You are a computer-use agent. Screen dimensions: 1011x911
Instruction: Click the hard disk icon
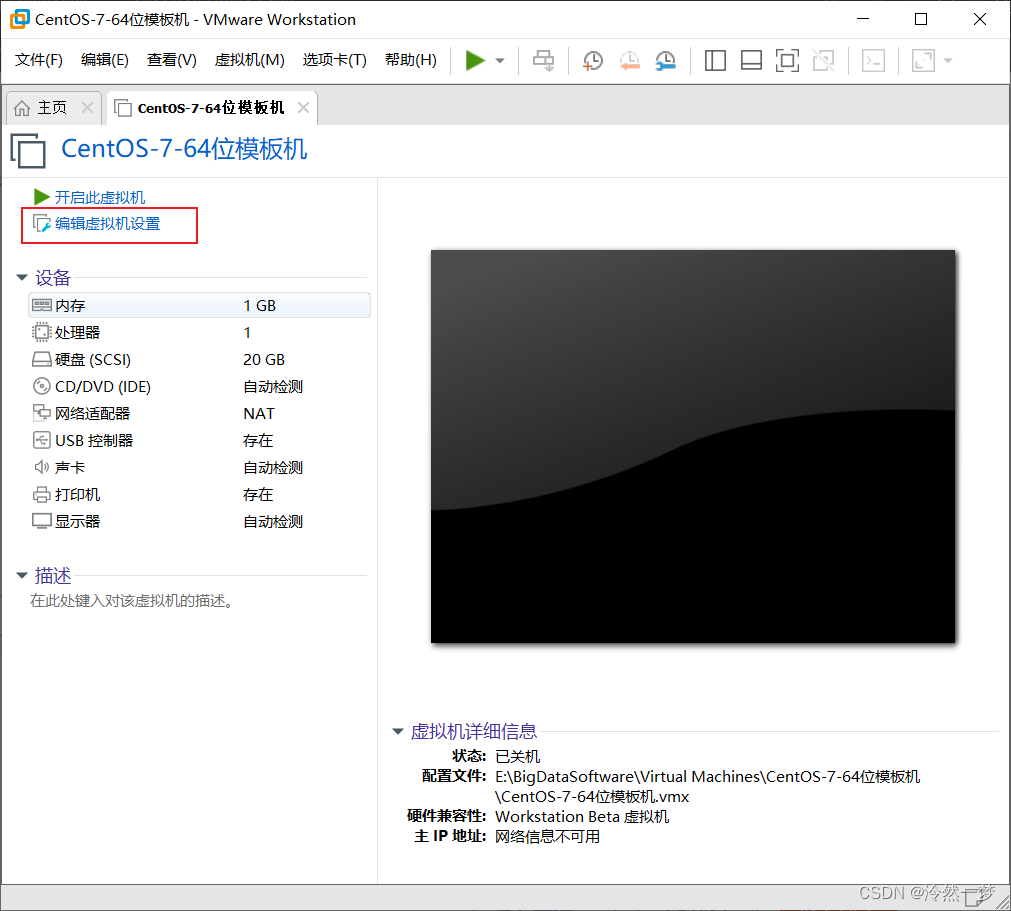click(42, 359)
